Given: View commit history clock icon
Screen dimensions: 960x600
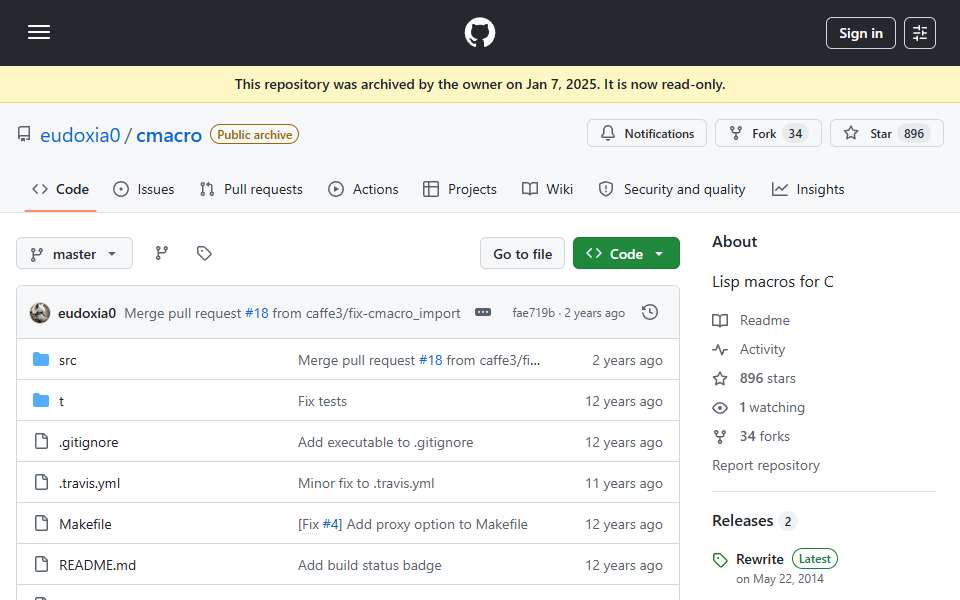Looking at the screenshot, I should pyautogui.click(x=650, y=312).
